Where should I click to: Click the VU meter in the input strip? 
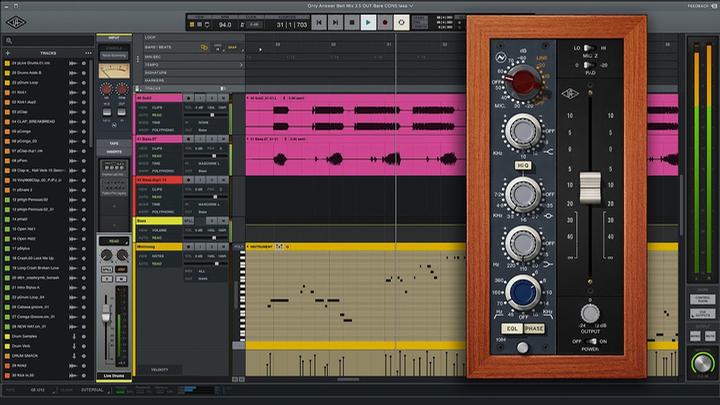click(114, 71)
